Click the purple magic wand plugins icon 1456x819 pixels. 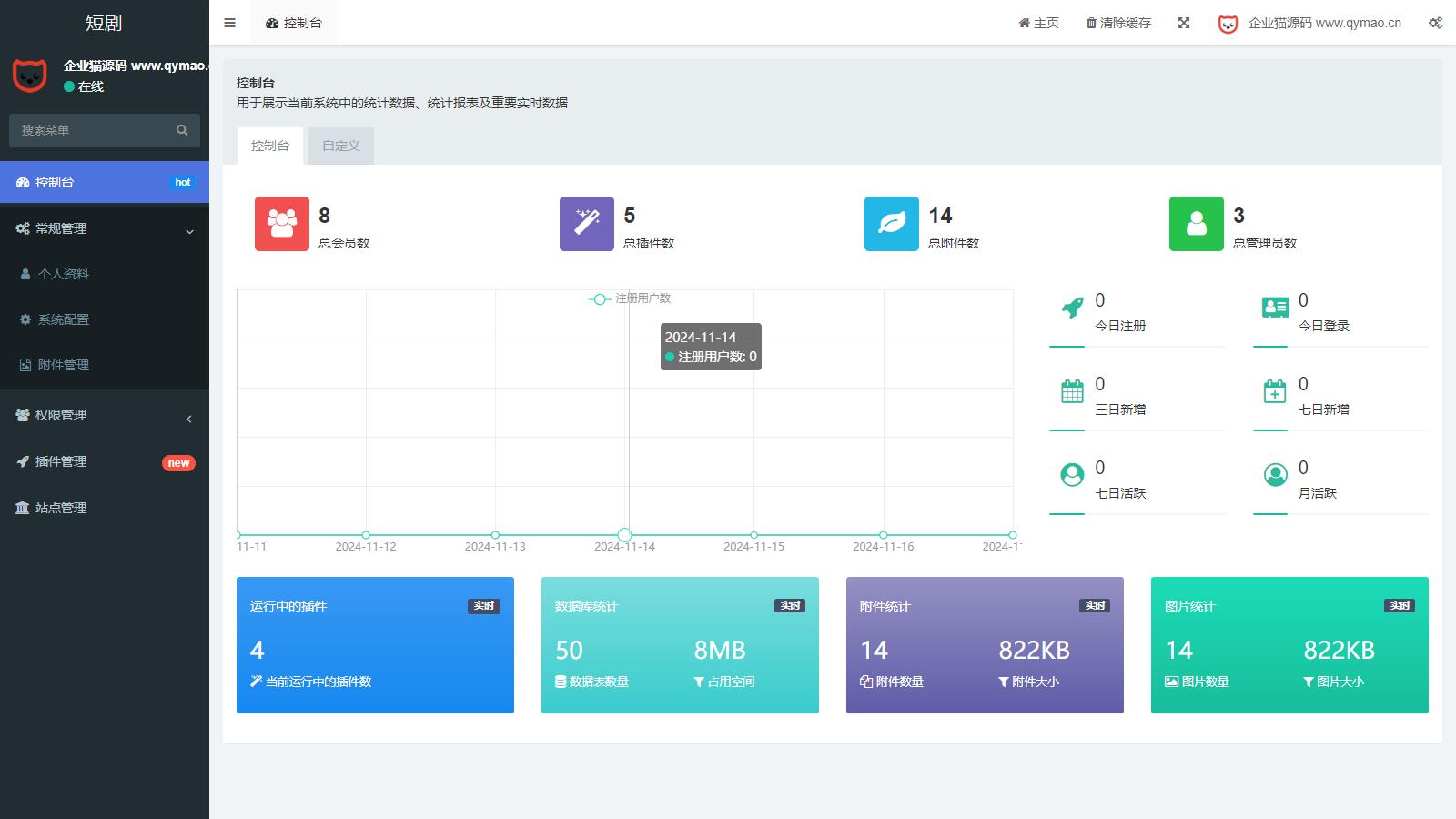(586, 224)
